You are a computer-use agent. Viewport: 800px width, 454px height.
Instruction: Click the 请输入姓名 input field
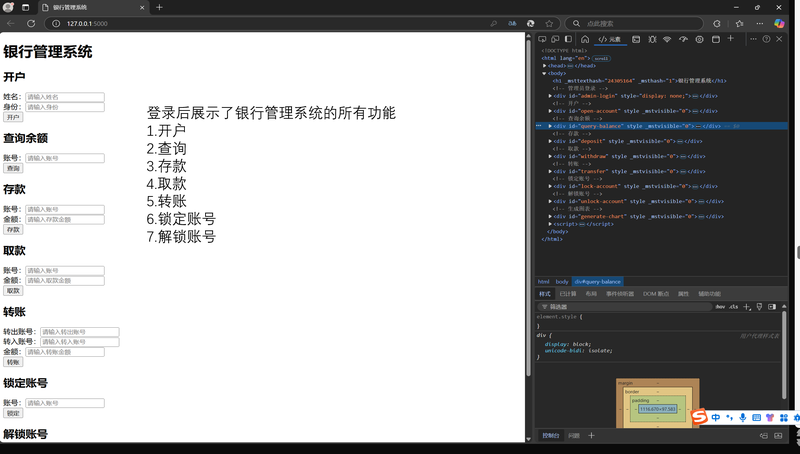(x=65, y=97)
